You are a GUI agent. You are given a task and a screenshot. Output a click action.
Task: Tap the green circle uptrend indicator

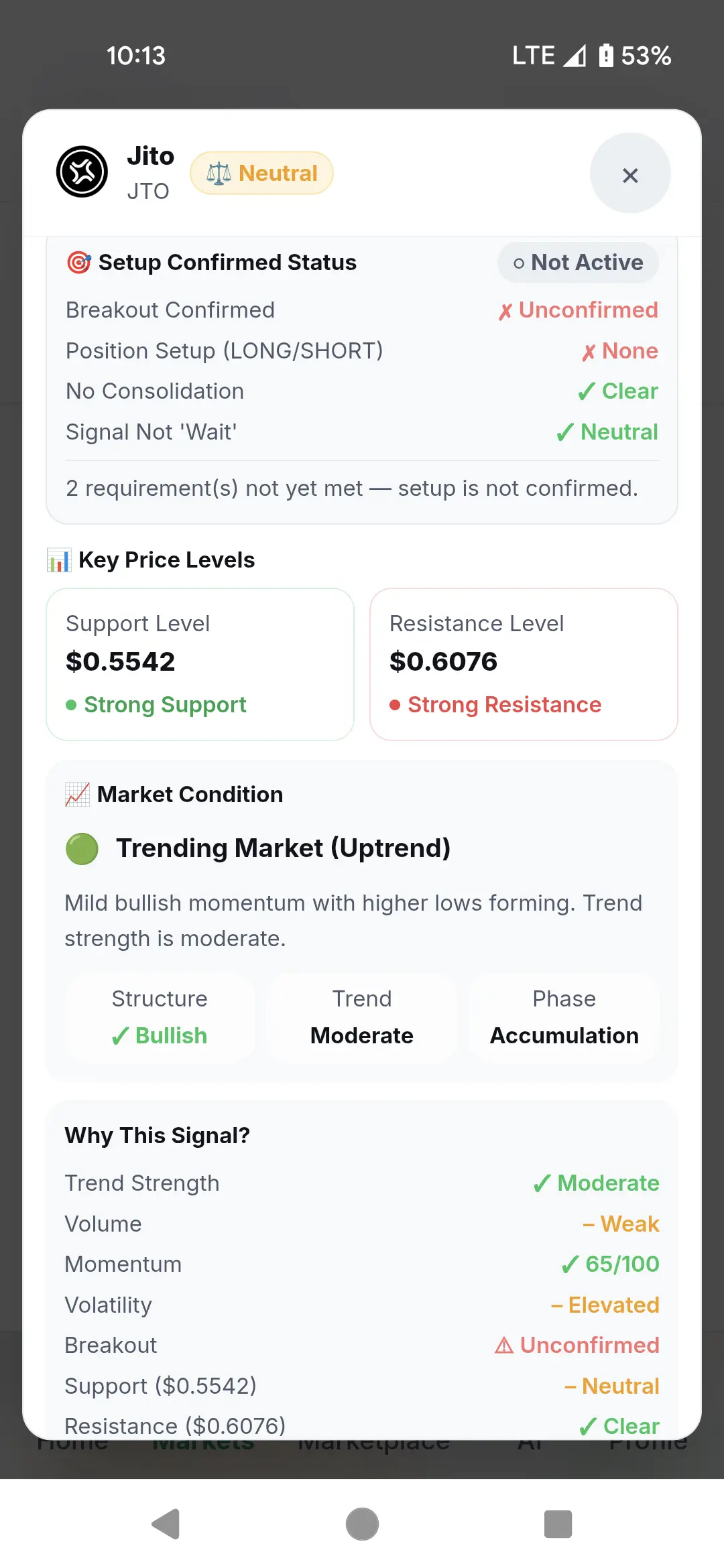(82, 849)
